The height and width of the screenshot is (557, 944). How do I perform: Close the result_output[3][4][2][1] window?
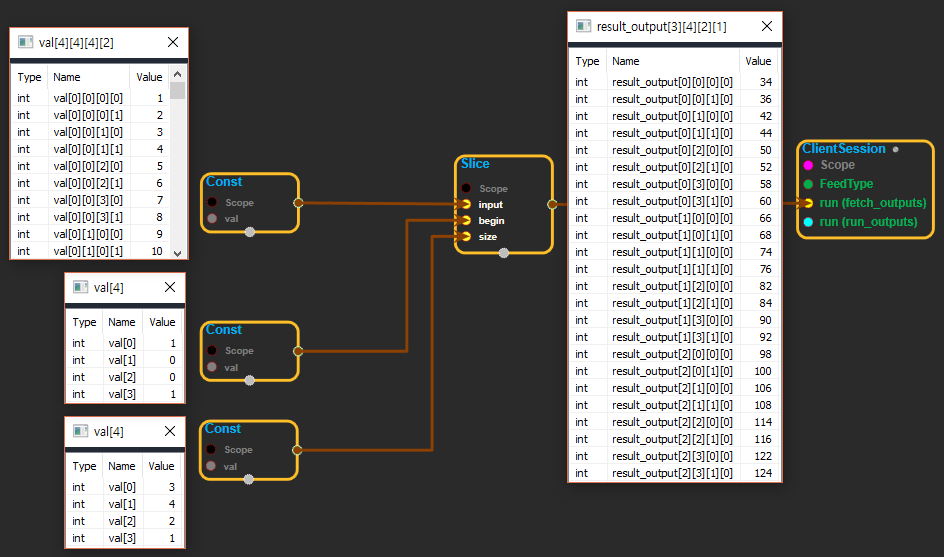pyautogui.click(x=766, y=27)
